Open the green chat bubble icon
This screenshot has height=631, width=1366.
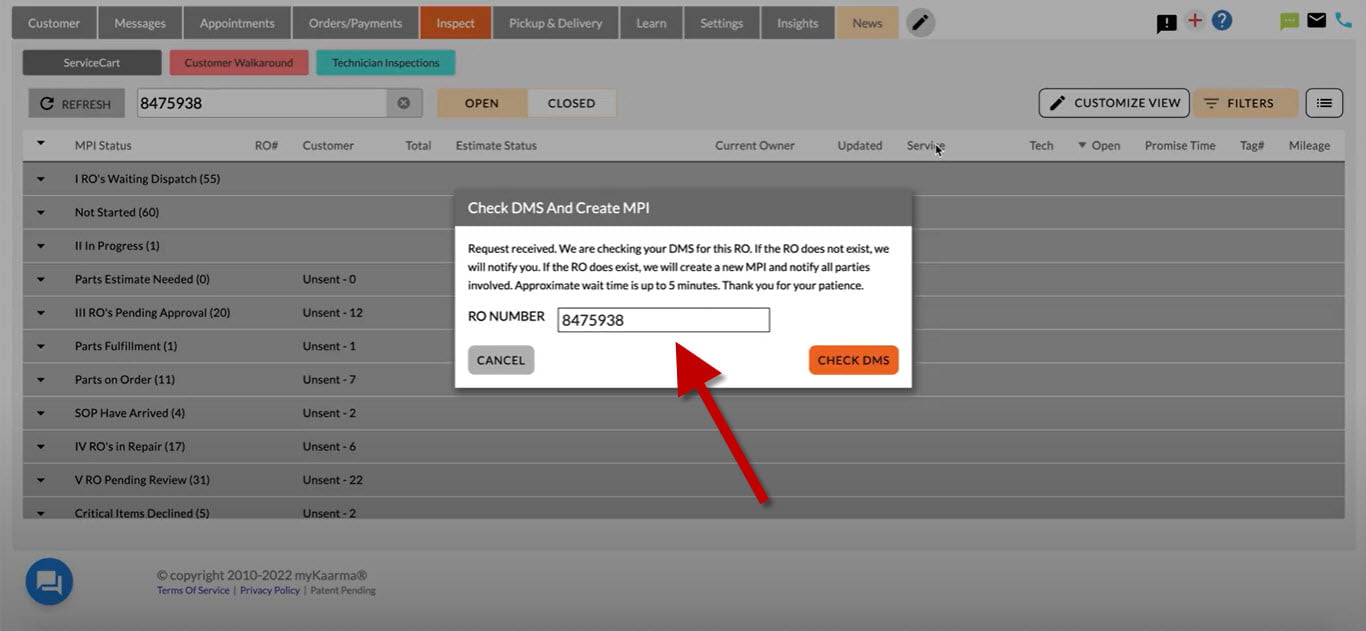(x=1289, y=21)
